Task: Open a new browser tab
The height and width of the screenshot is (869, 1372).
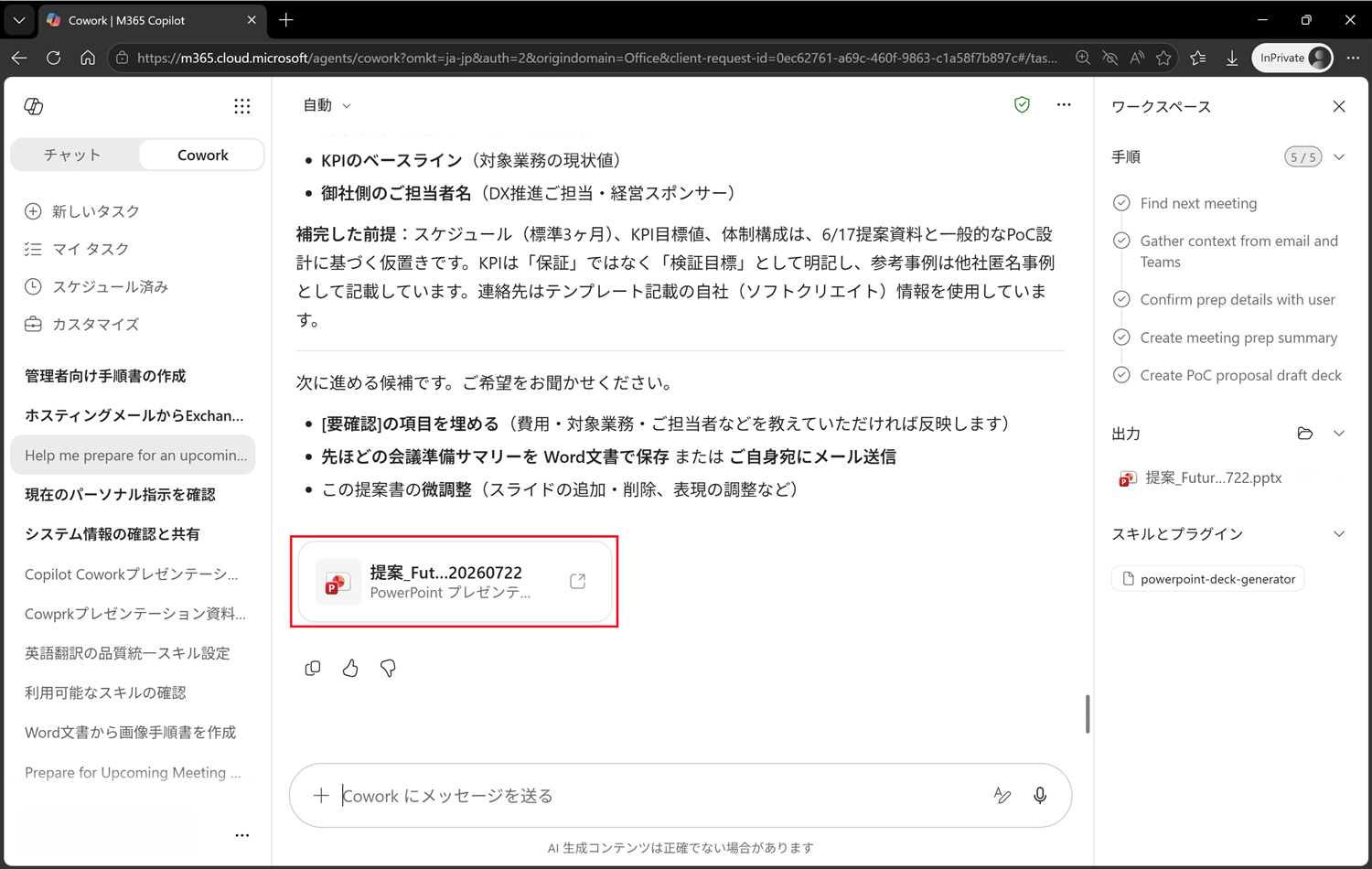Action: 286,19
